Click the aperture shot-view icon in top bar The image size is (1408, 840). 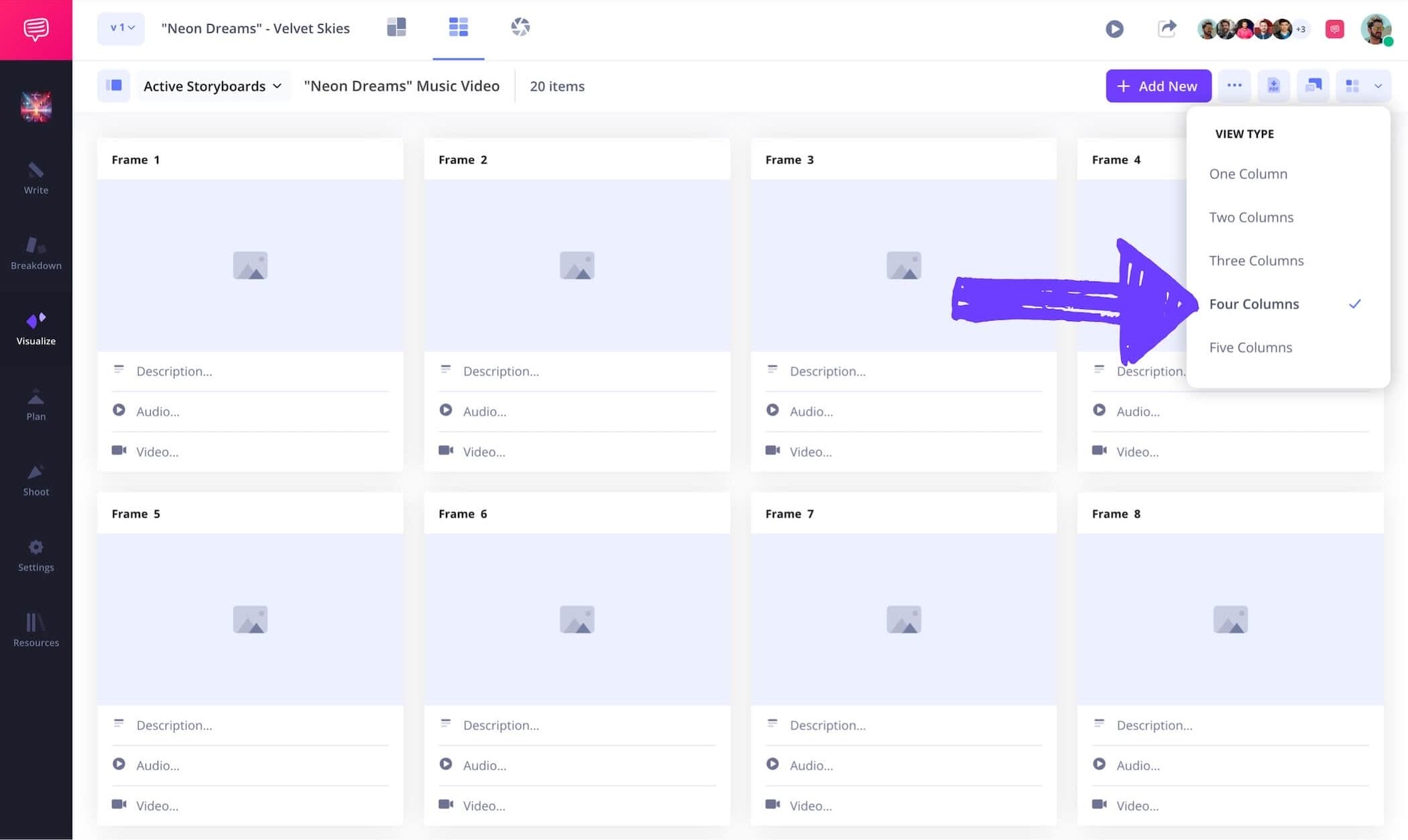pyautogui.click(x=520, y=27)
